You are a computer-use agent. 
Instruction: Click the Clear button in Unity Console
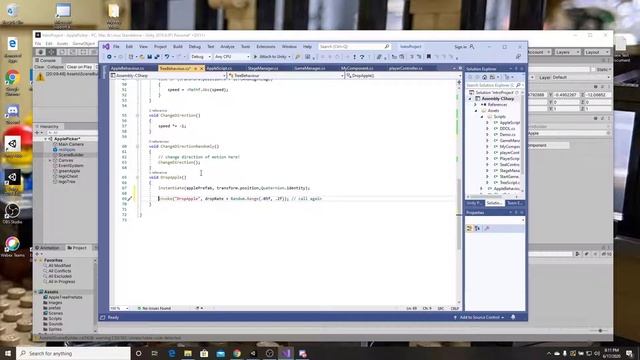39,67
